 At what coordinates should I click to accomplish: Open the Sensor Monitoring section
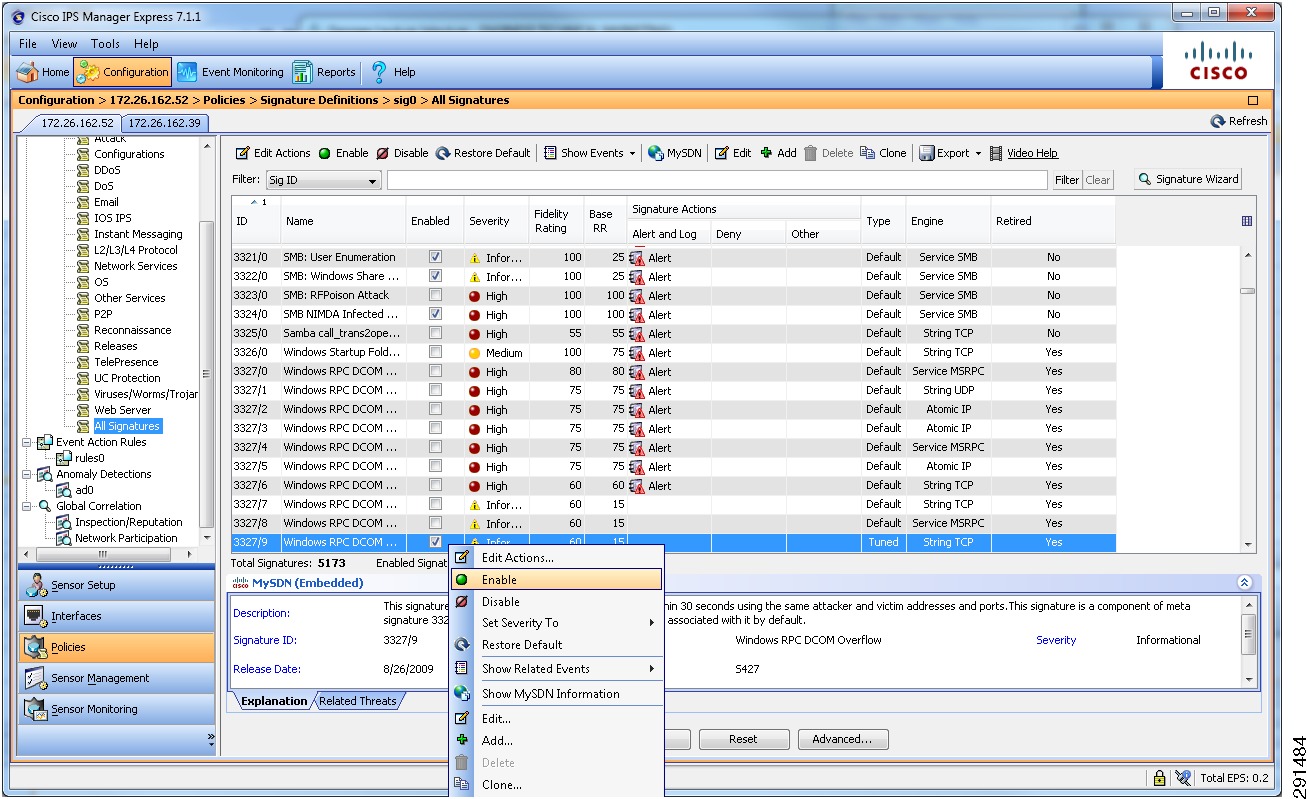tap(116, 709)
